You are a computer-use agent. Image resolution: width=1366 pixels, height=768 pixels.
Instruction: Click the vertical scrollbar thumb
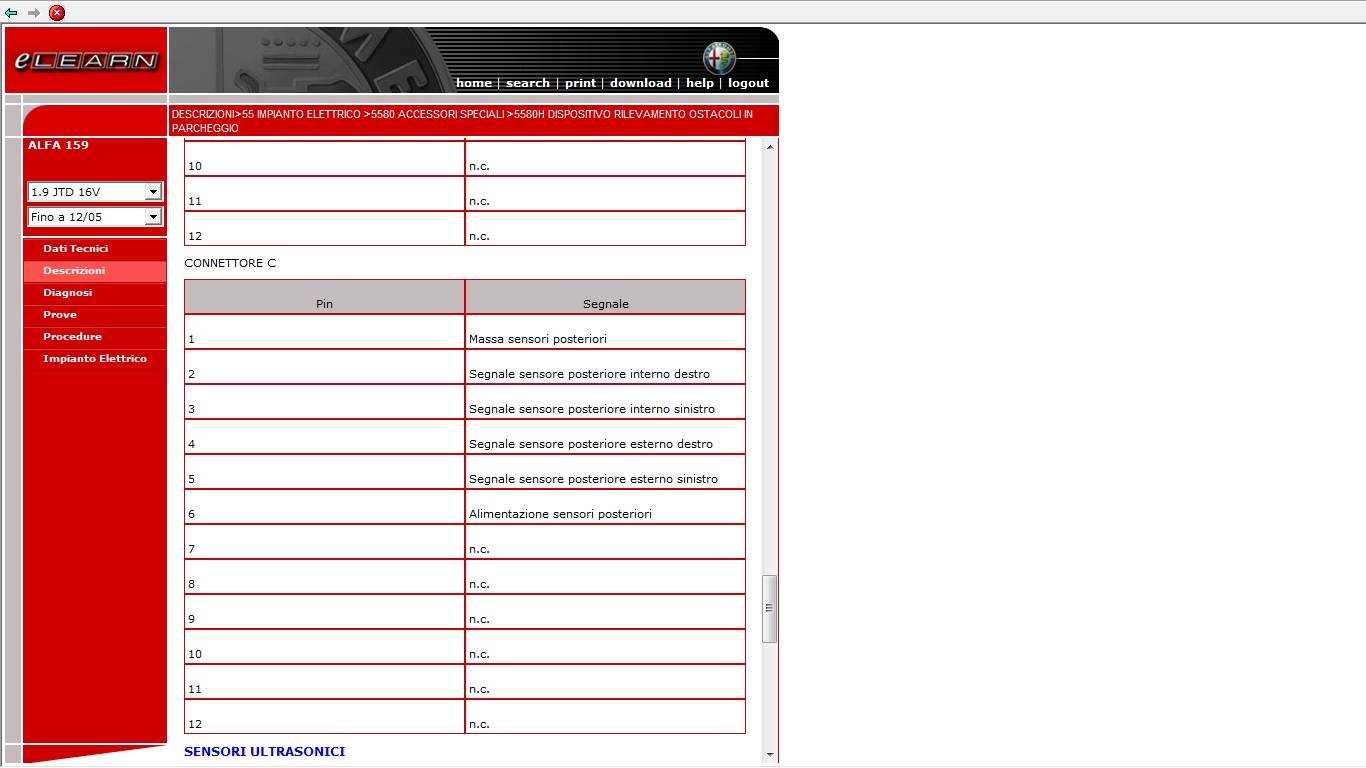coord(769,608)
